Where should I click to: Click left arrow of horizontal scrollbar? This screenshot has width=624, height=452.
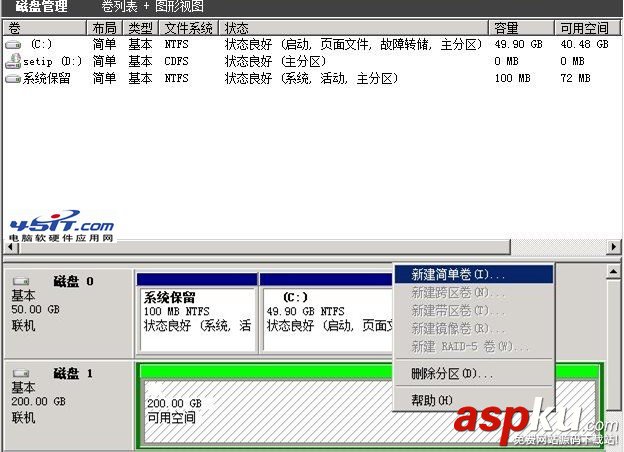point(10,247)
